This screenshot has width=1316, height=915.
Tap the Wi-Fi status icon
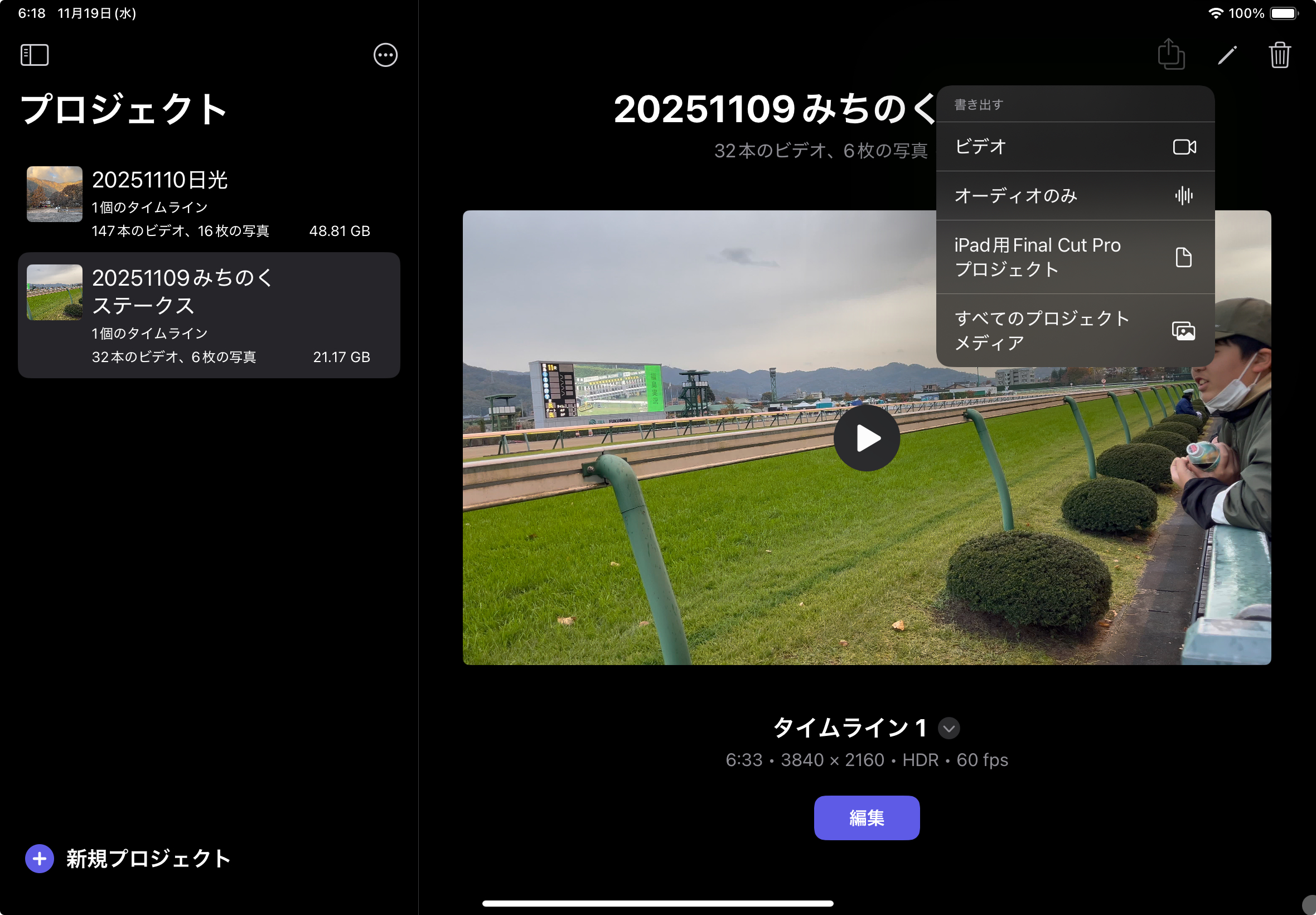1216,13
